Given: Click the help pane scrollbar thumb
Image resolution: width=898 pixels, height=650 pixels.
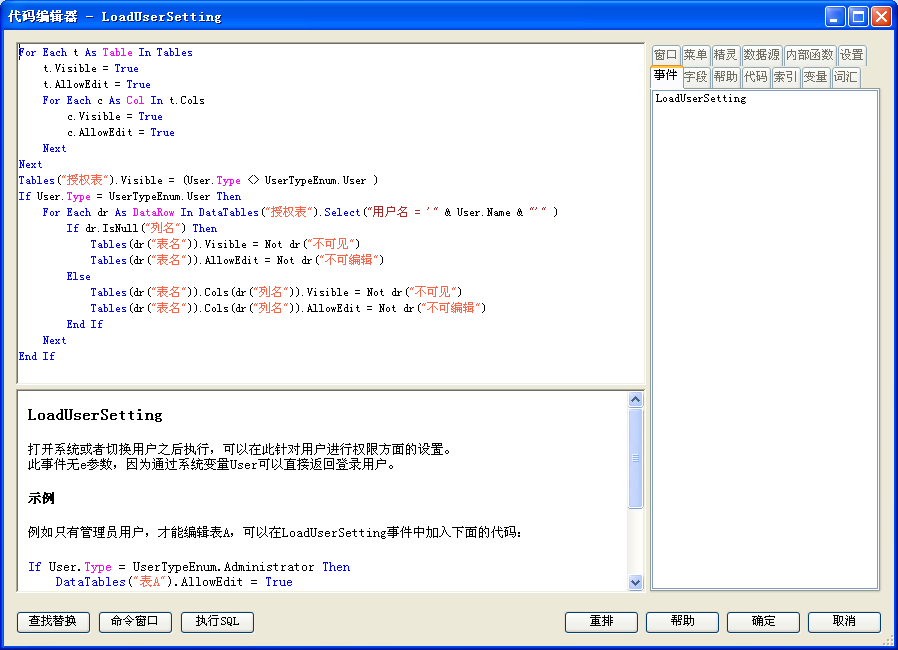Looking at the screenshot, I should tap(635, 458).
